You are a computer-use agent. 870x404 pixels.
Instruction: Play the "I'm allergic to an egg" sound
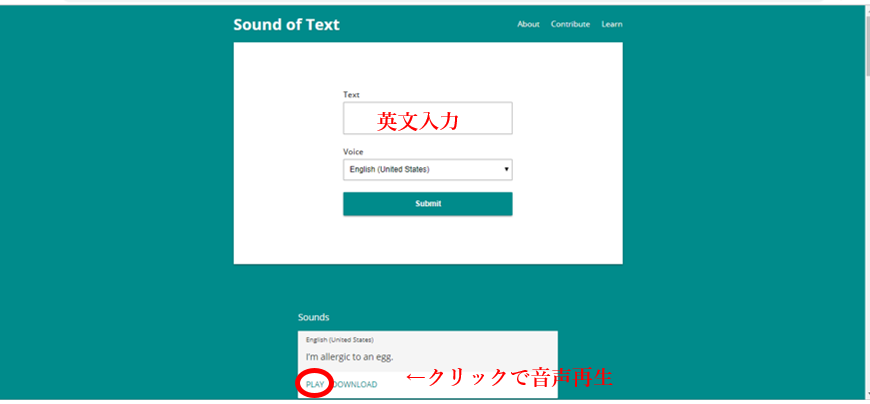315,384
